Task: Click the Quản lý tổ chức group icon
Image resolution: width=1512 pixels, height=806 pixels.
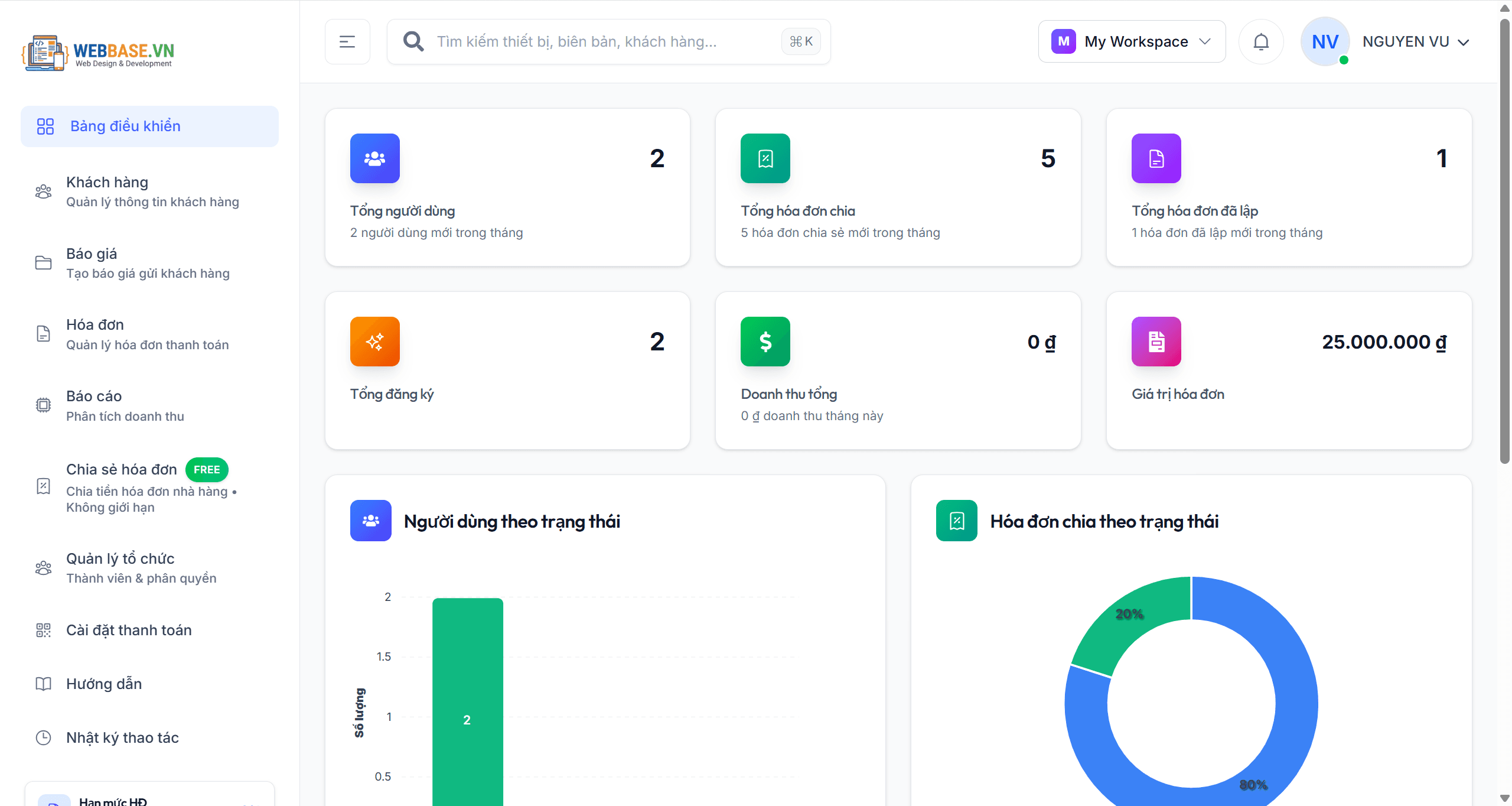Action: tap(44, 568)
